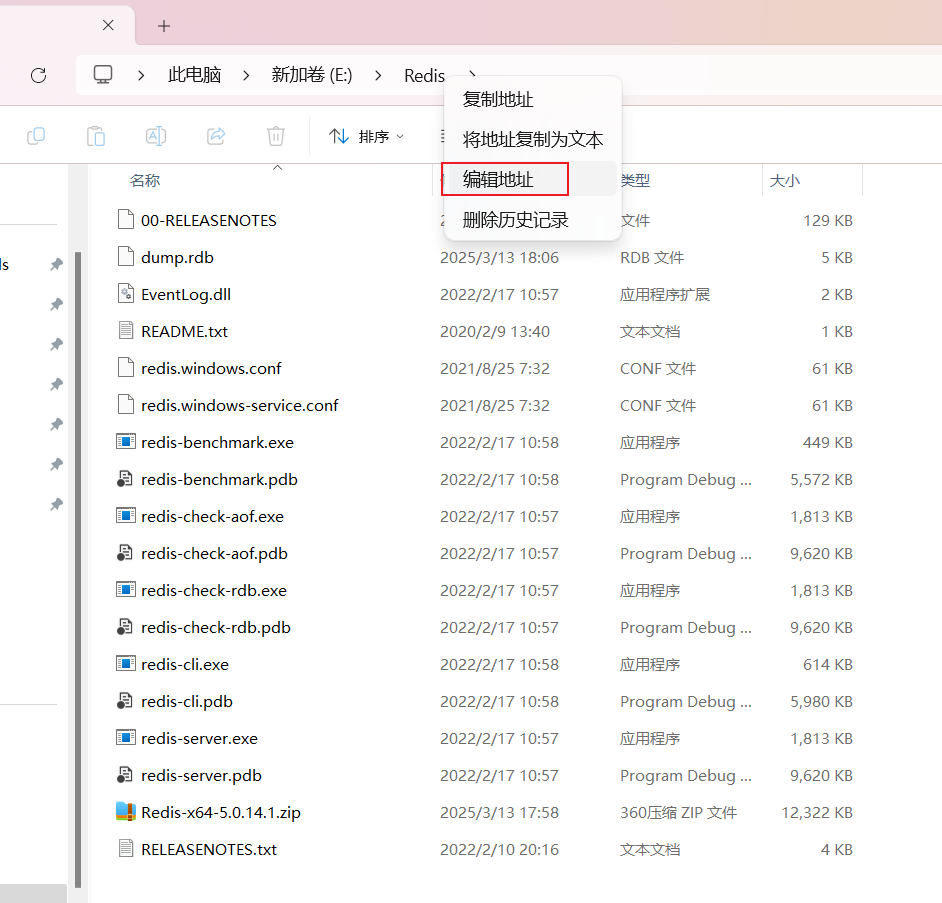Close the current Explorer tab
This screenshot has width=942, height=903.
point(108,25)
